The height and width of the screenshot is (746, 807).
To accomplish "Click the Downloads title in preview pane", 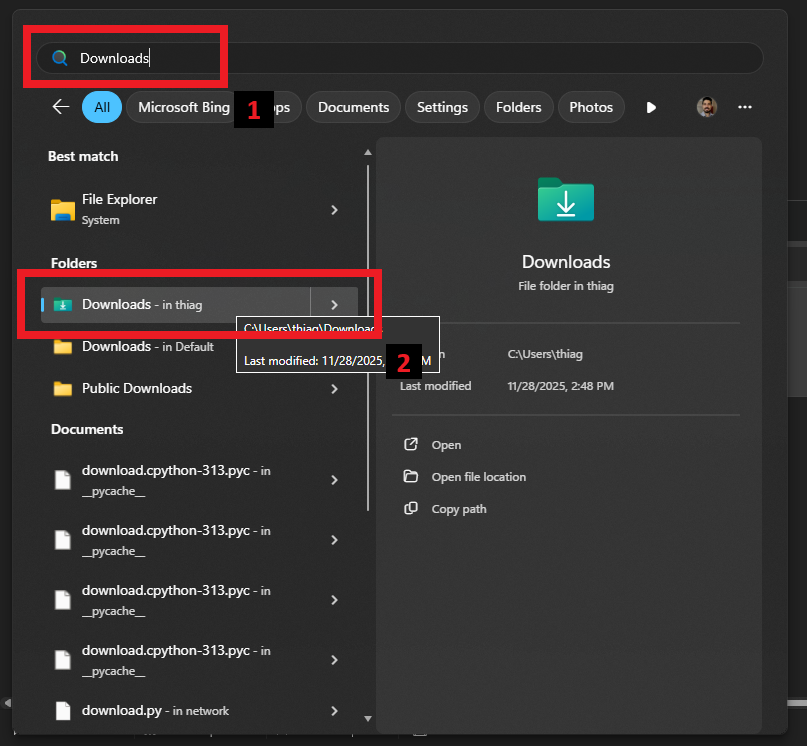I will pyautogui.click(x=566, y=262).
